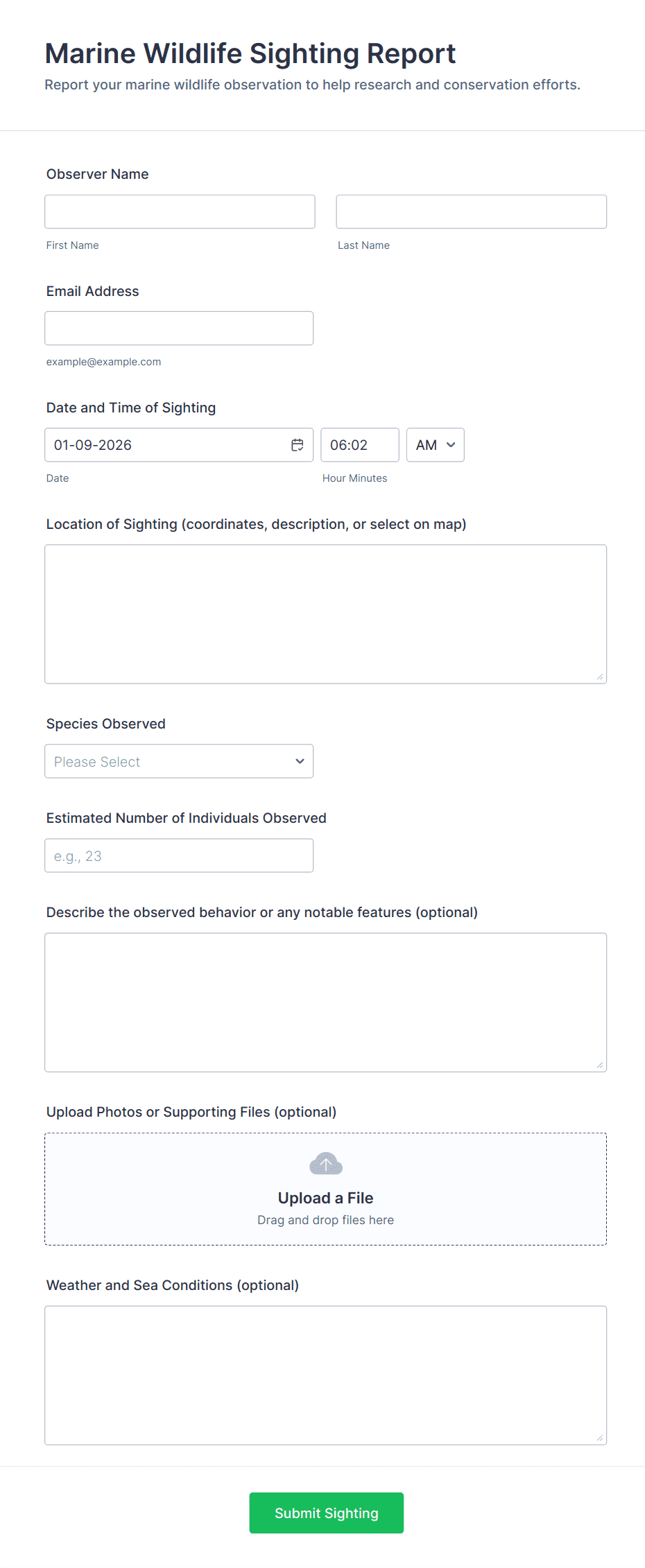
Task: Click the Last Name input field
Action: [x=471, y=211]
